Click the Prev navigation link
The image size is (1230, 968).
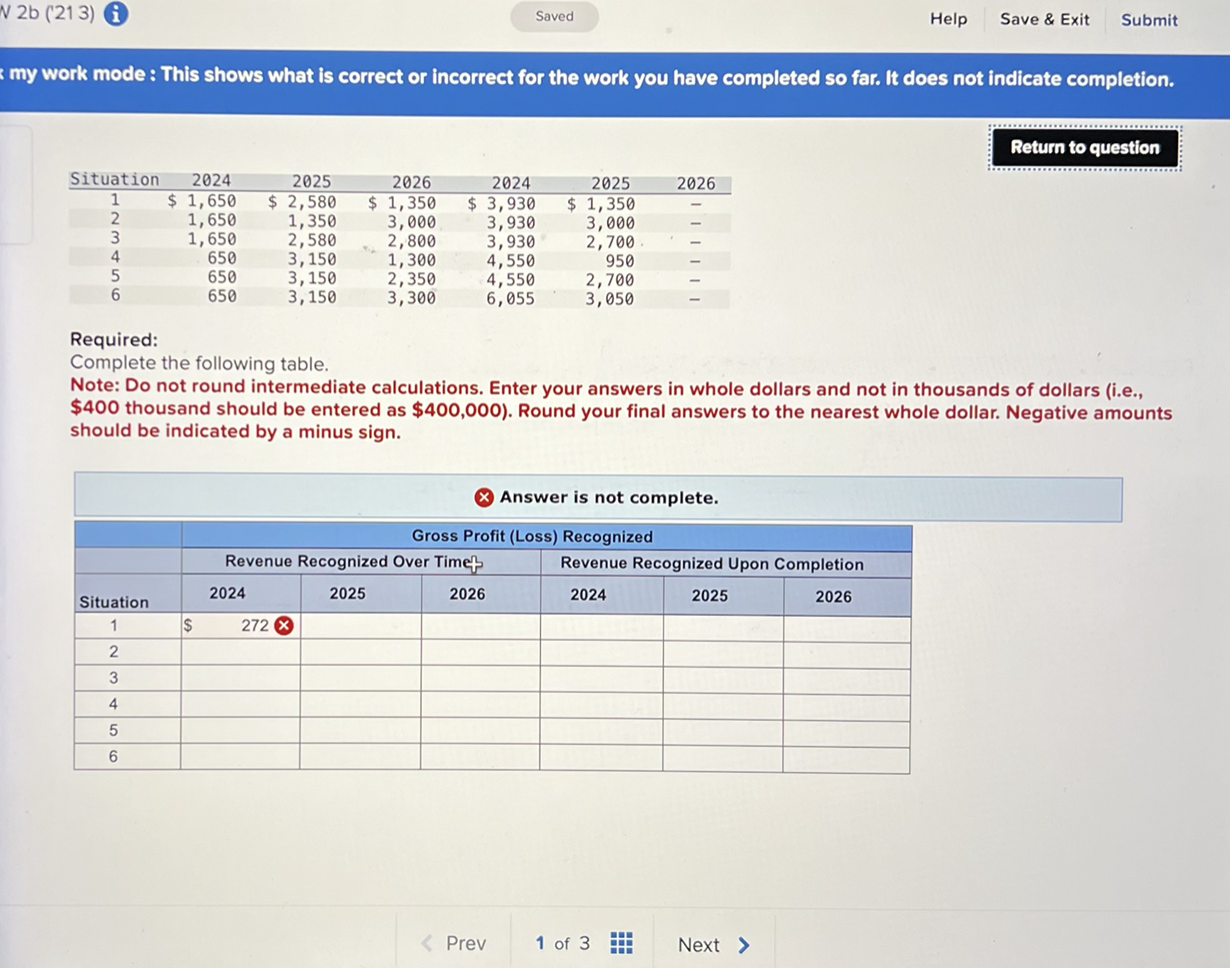pos(466,943)
